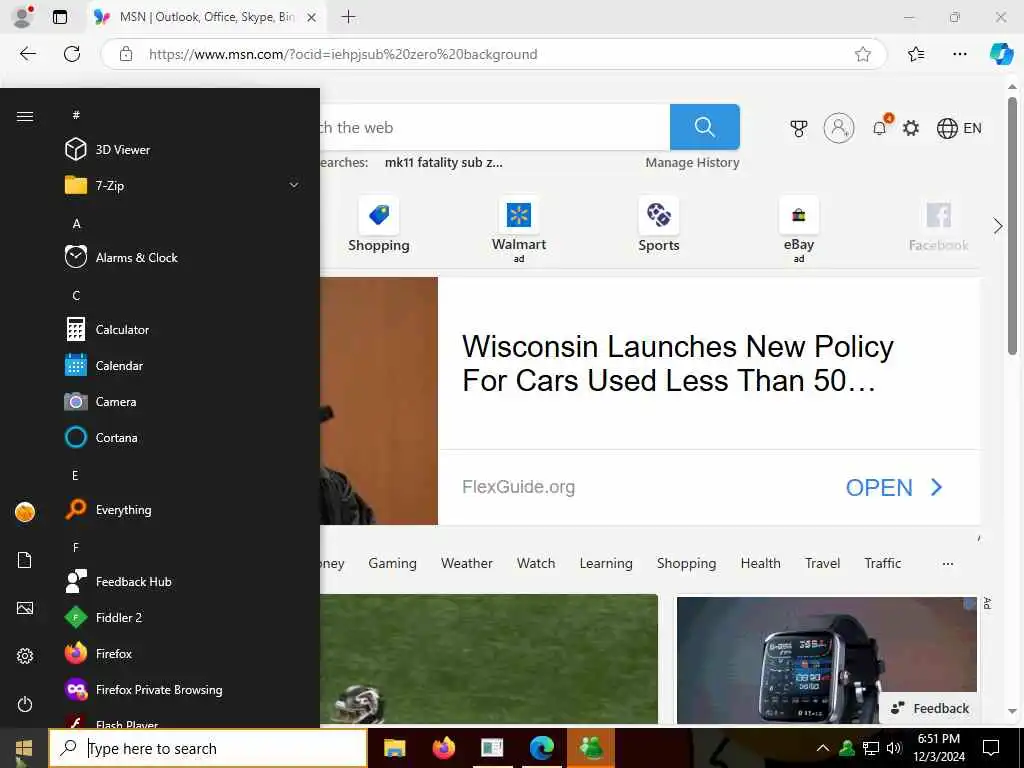Click OPEN on the FlexGuide ad
The width and height of the screenshot is (1024, 768).
click(894, 487)
